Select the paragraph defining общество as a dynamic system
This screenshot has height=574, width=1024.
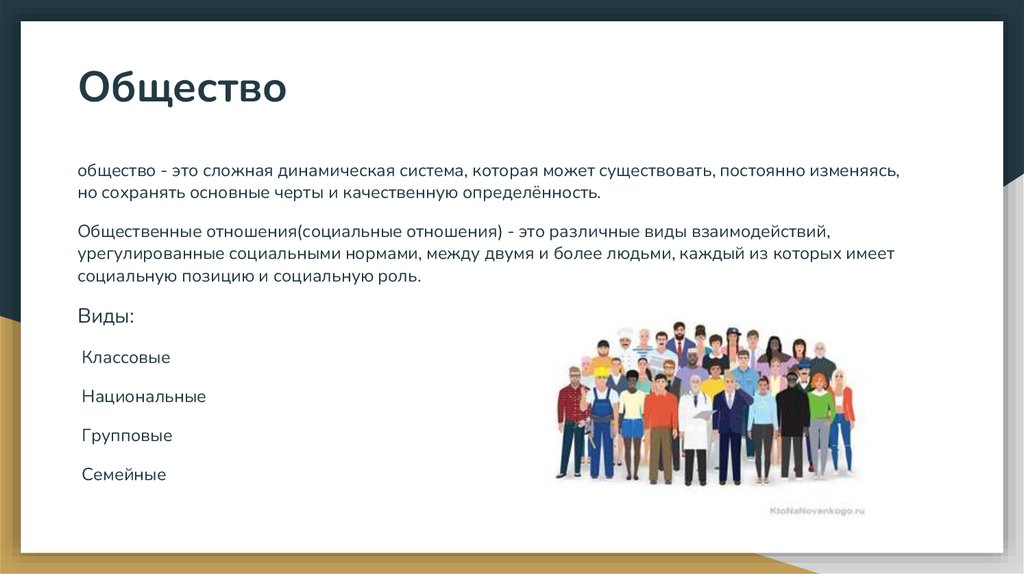488,181
